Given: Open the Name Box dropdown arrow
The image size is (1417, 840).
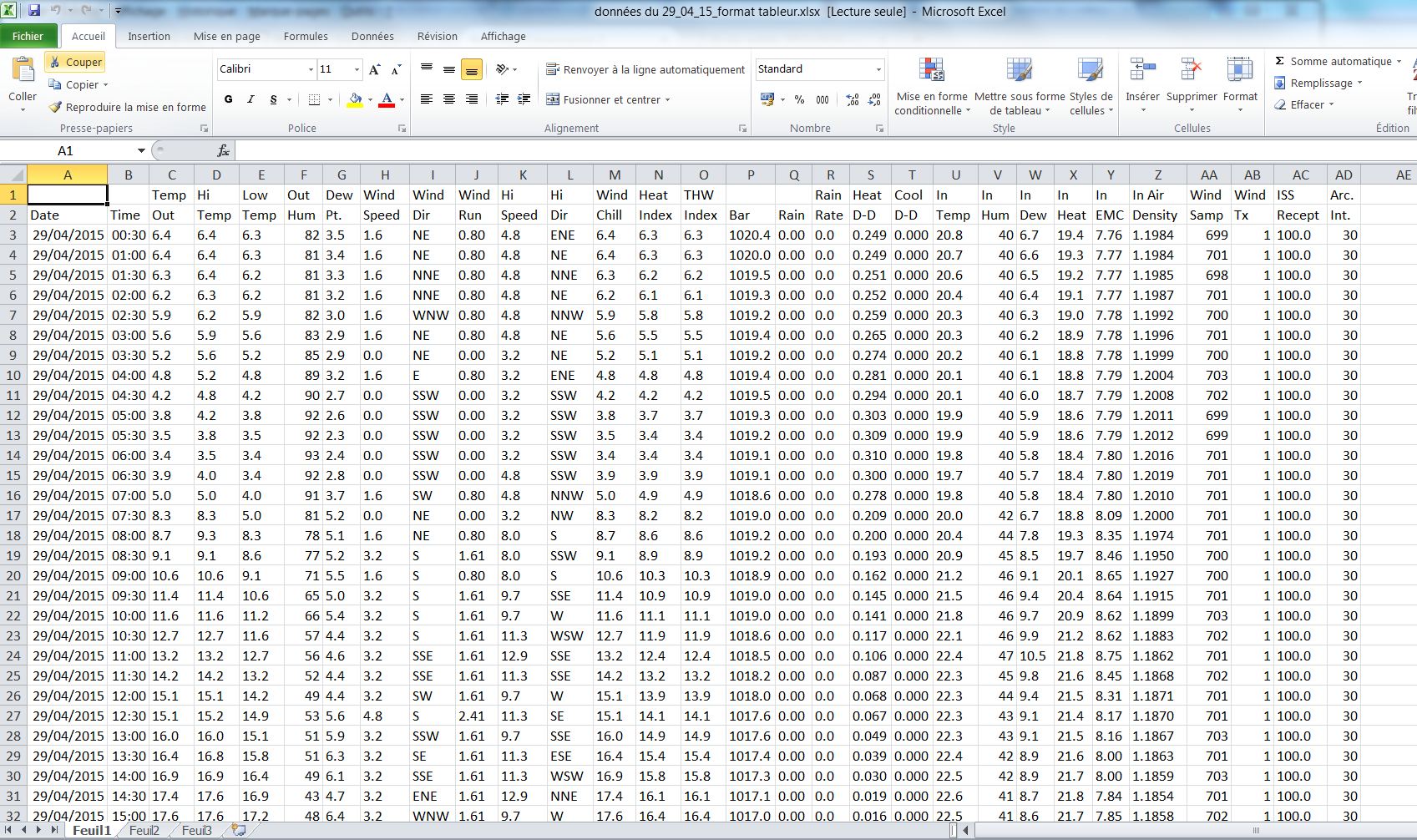Looking at the screenshot, I should [x=141, y=150].
